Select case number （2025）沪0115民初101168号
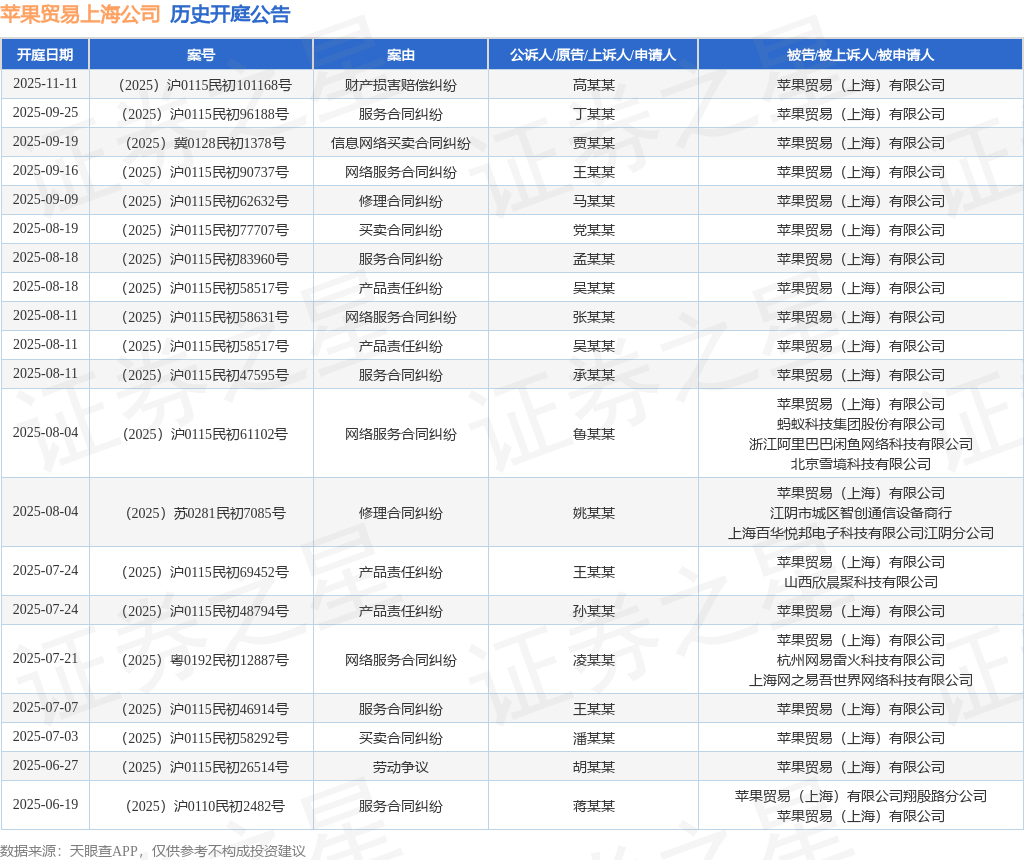1024x860 pixels. [201, 85]
